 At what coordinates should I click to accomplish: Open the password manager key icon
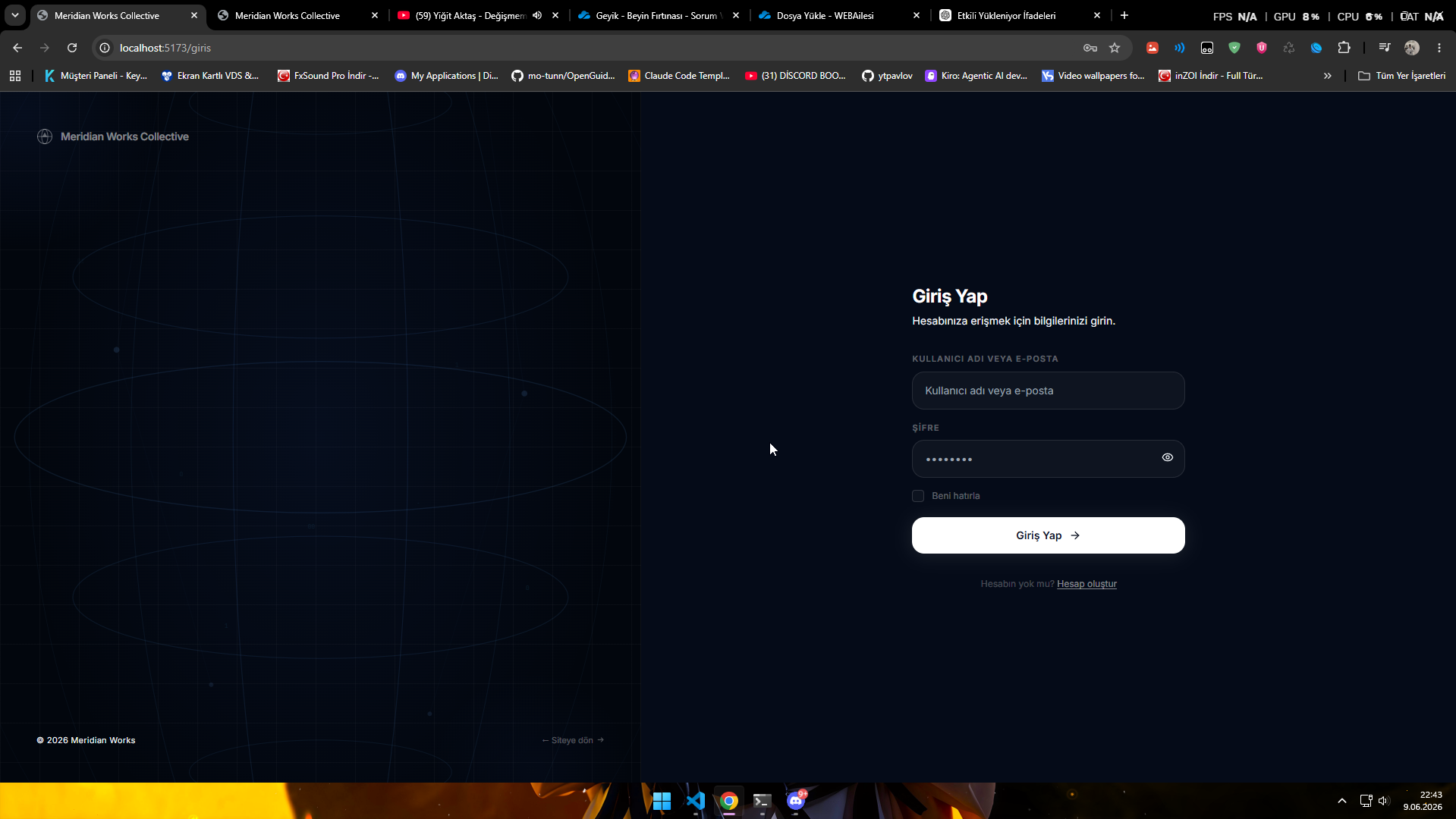(x=1090, y=48)
